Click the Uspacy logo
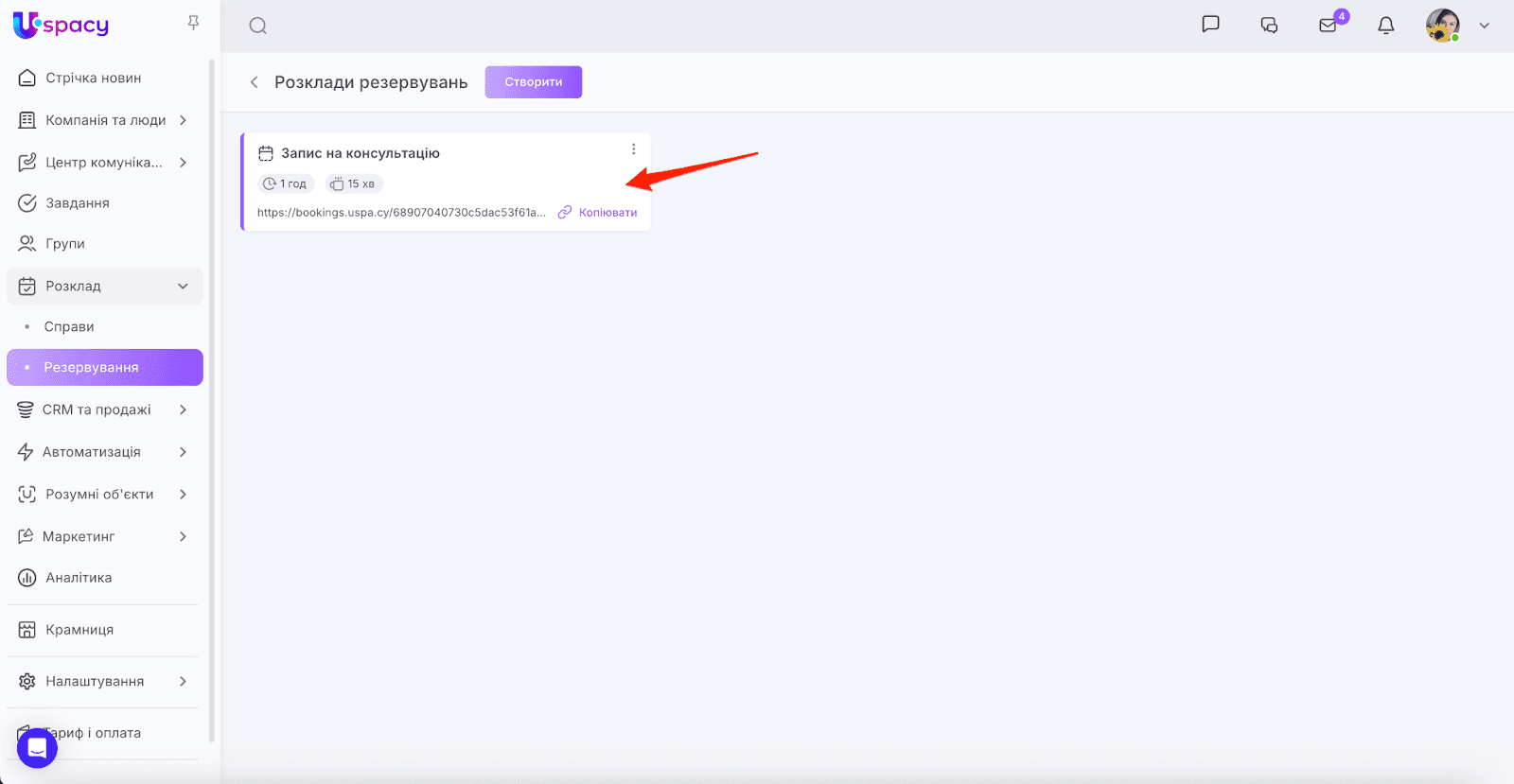1514x784 pixels. tap(62, 26)
